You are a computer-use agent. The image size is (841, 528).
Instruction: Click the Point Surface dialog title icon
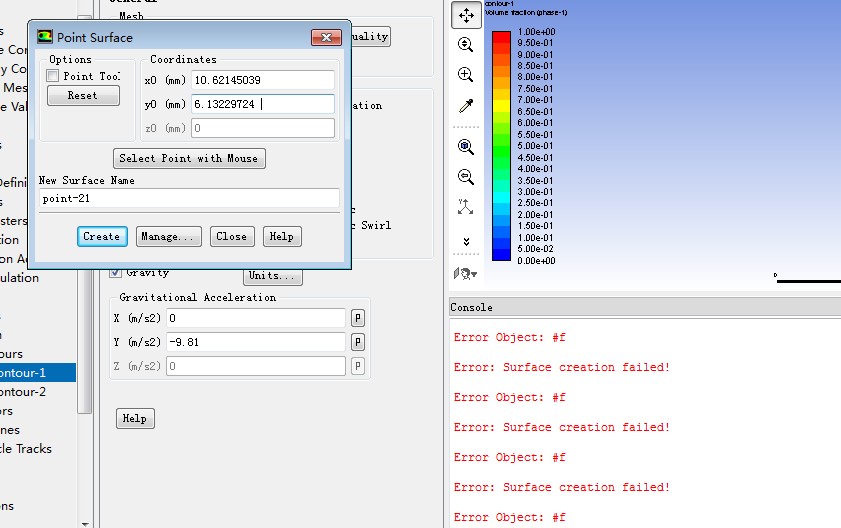(x=45, y=37)
